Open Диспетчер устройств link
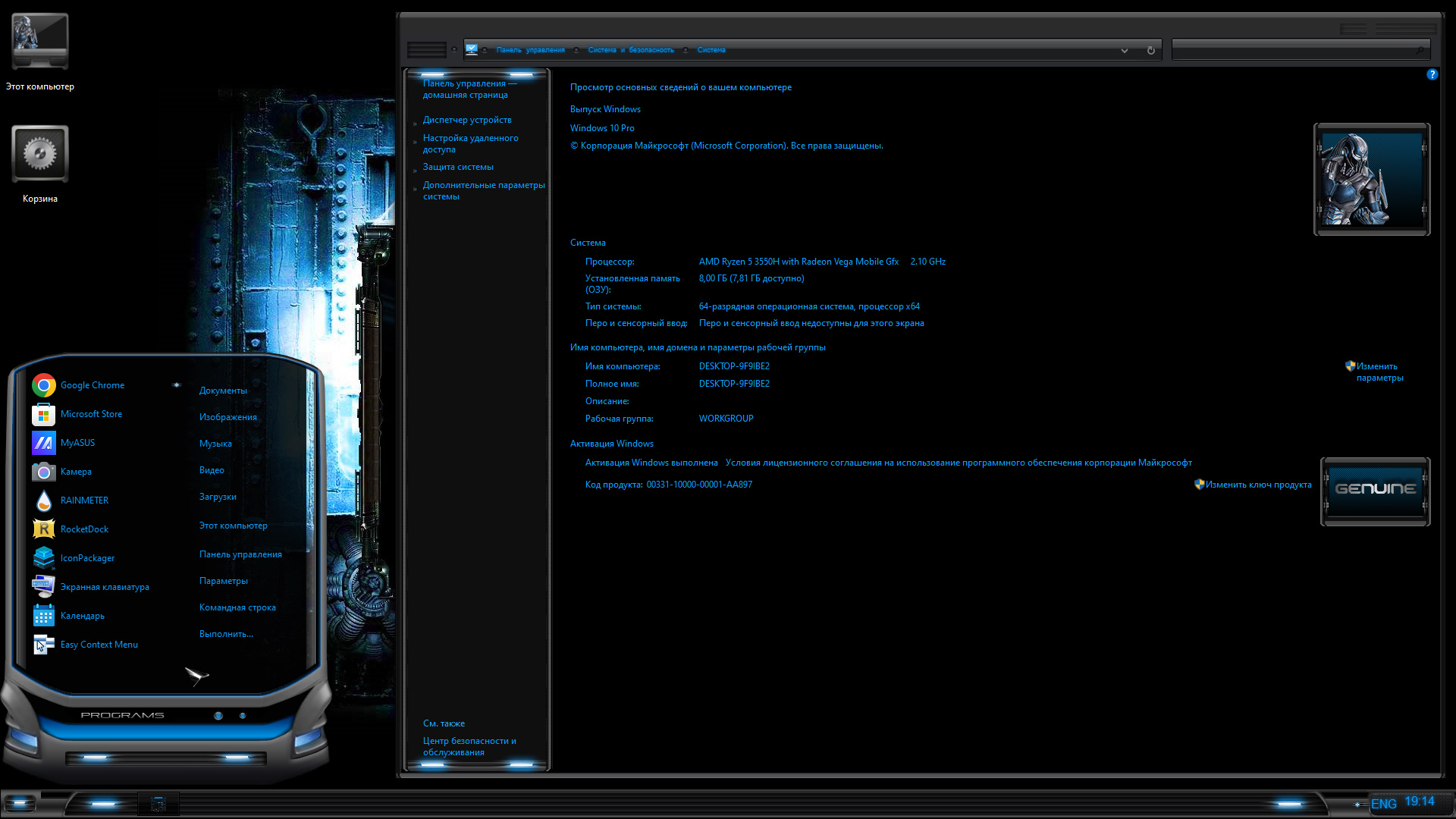 (467, 120)
